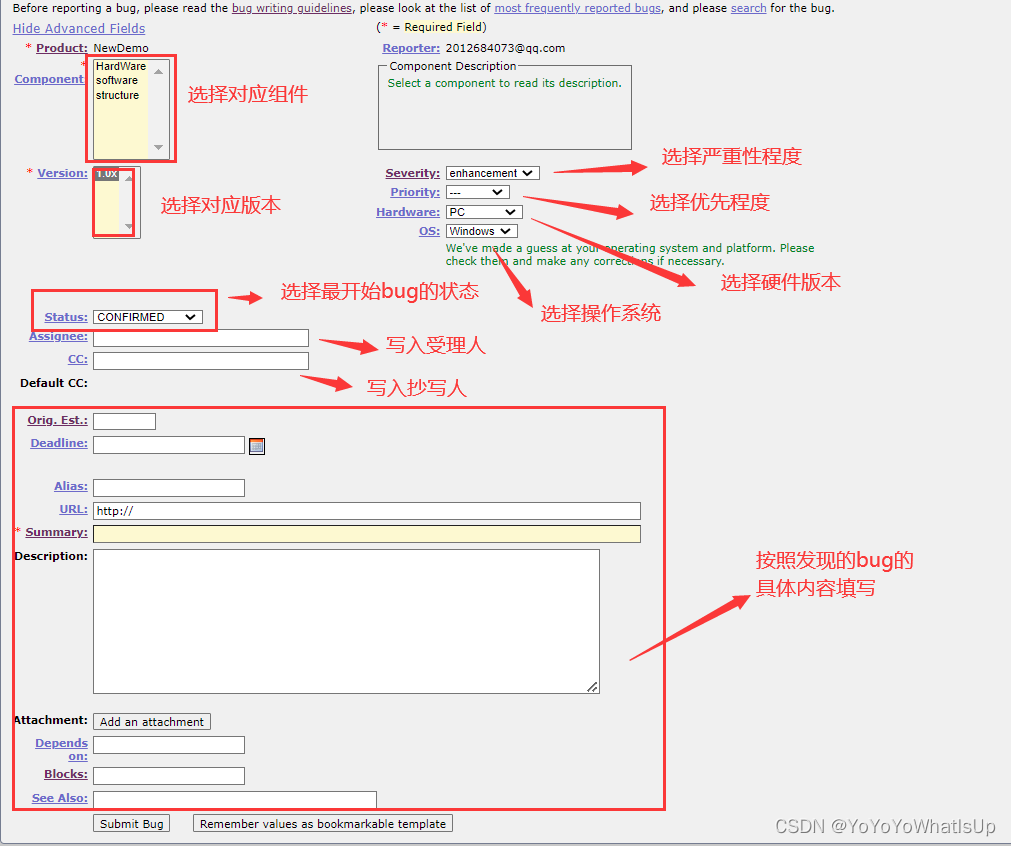Click into the URL field containing http://
This screenshot has width=1011, height=846.
367,511
